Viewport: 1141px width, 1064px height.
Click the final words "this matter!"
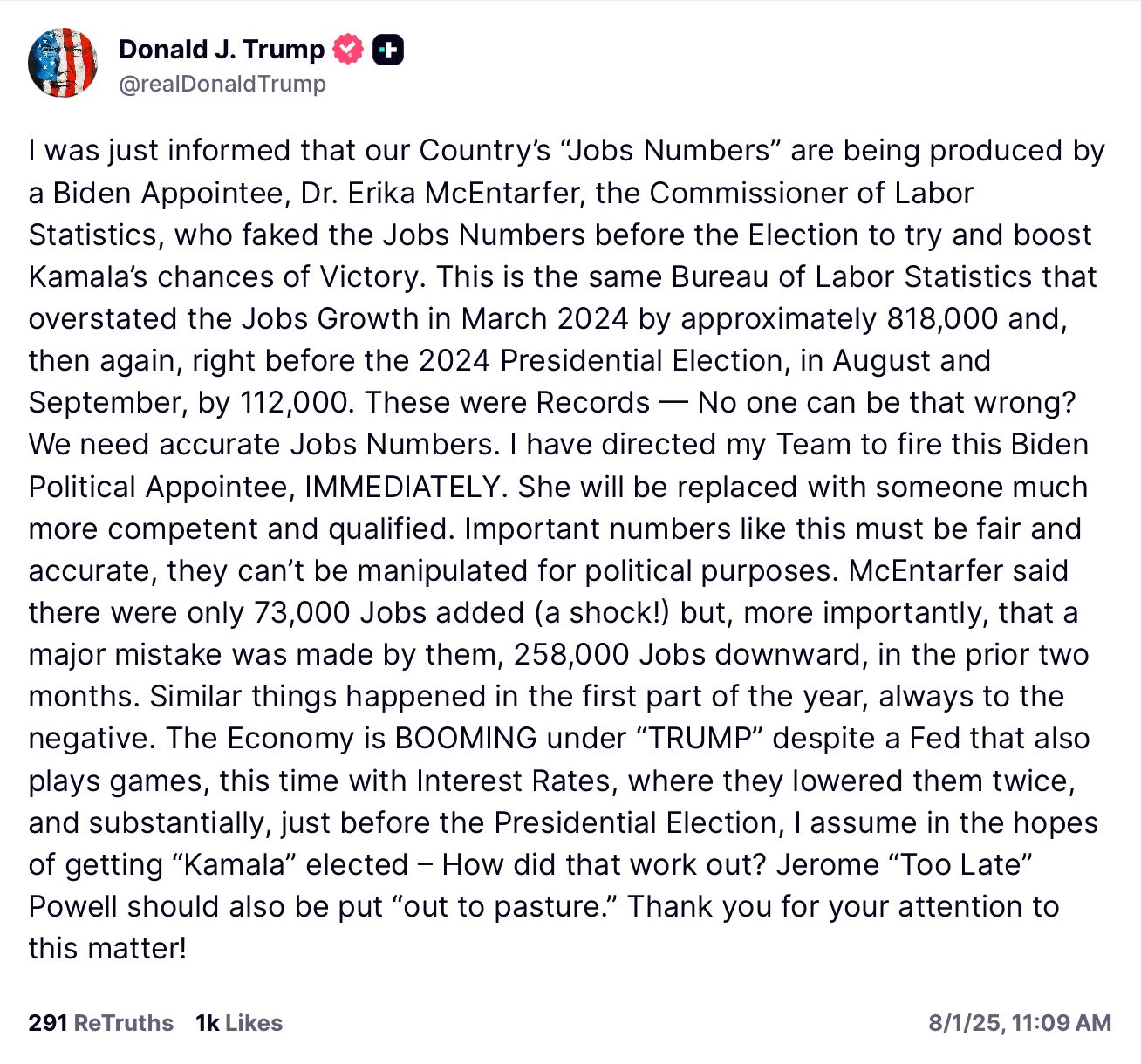[107, 948]
